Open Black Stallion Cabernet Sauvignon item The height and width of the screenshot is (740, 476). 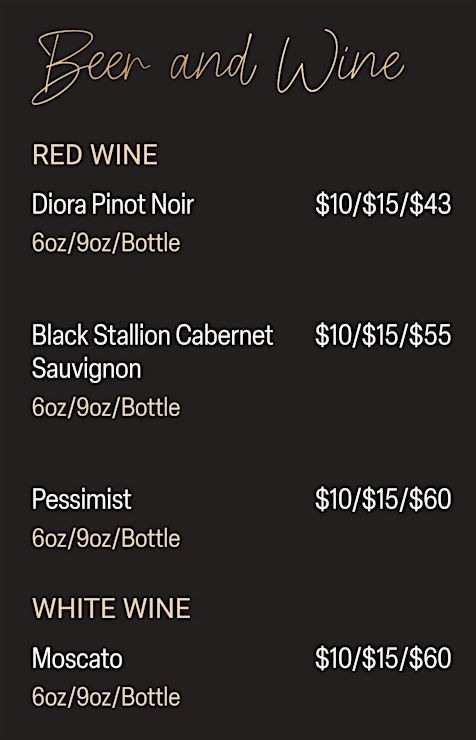coord(152,352)
